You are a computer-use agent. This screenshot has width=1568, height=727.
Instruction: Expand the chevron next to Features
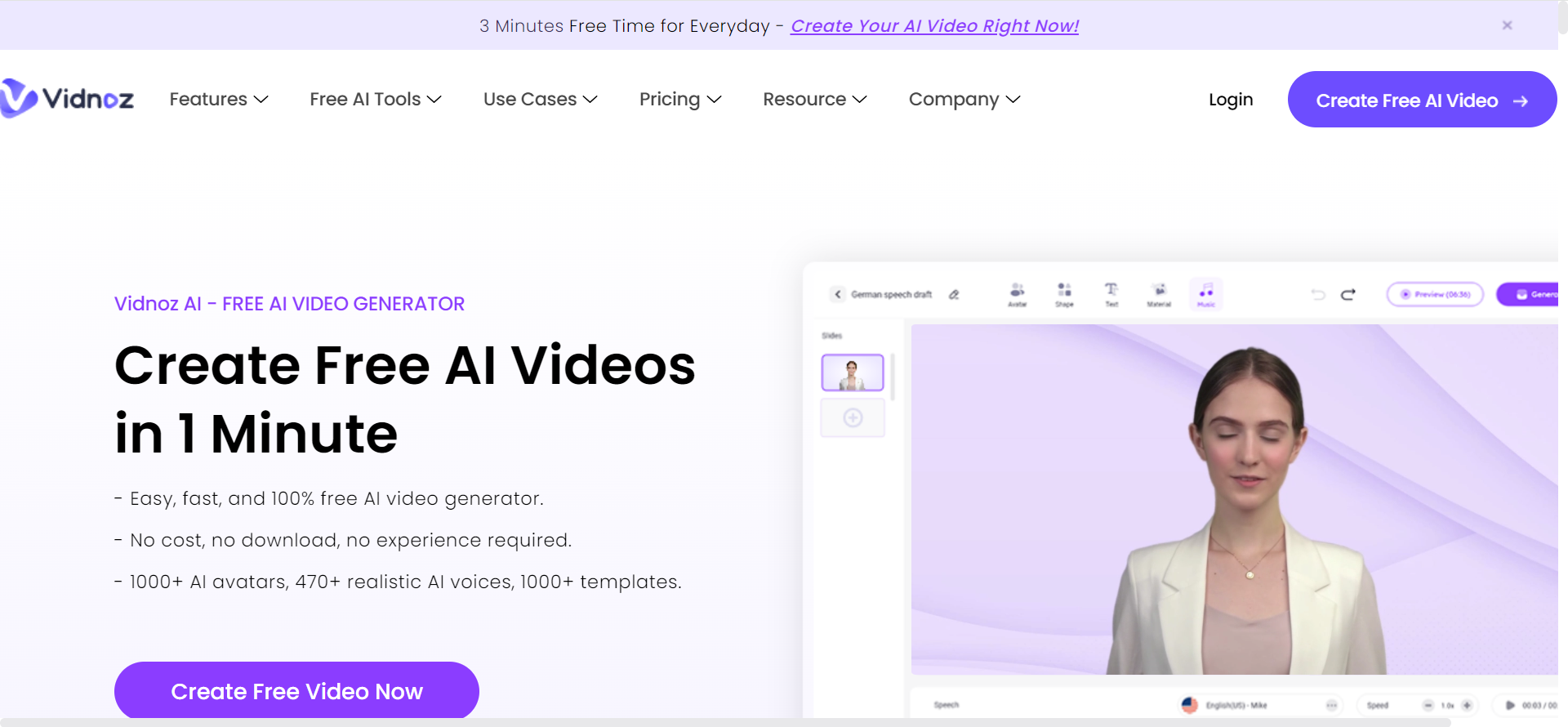(x=261, y=100)
